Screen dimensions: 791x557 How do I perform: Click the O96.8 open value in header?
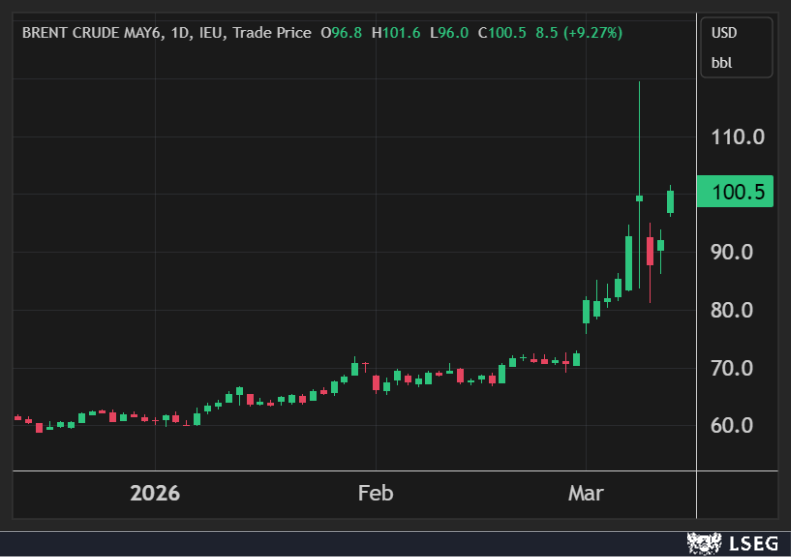341,33
